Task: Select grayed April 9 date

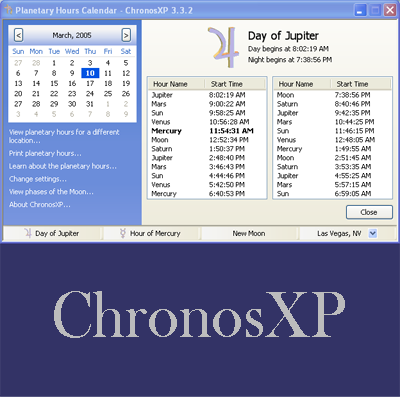Action: 126,114
